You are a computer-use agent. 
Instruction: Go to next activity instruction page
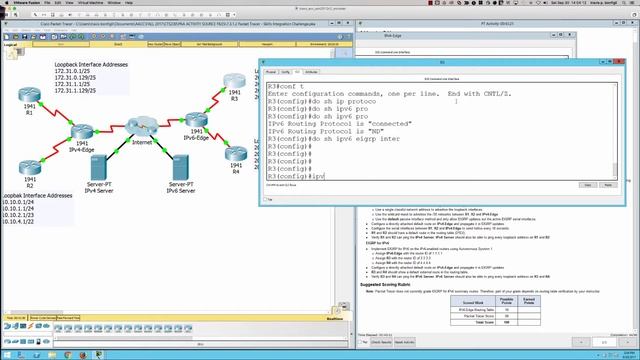(x=627, y=342)
